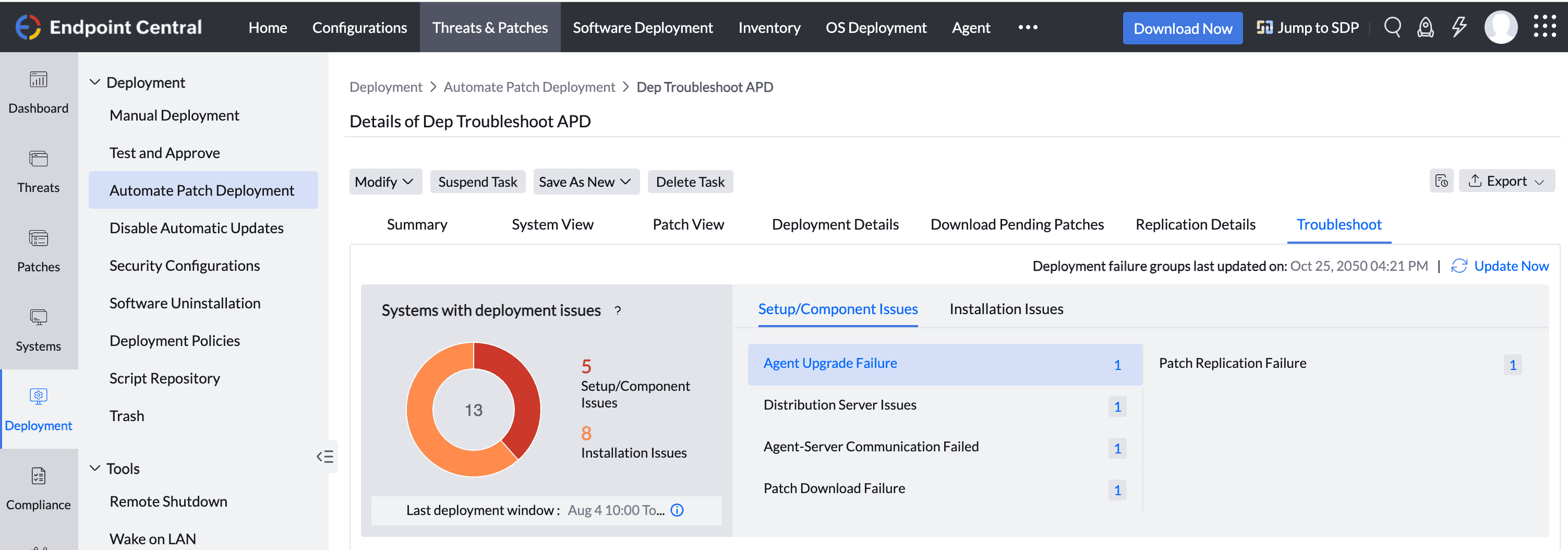Open the Export dropdown menu
Image resolution: width=1568 pixels, height=550 pixels.
pyautogui.click(x=1506, y=181)
